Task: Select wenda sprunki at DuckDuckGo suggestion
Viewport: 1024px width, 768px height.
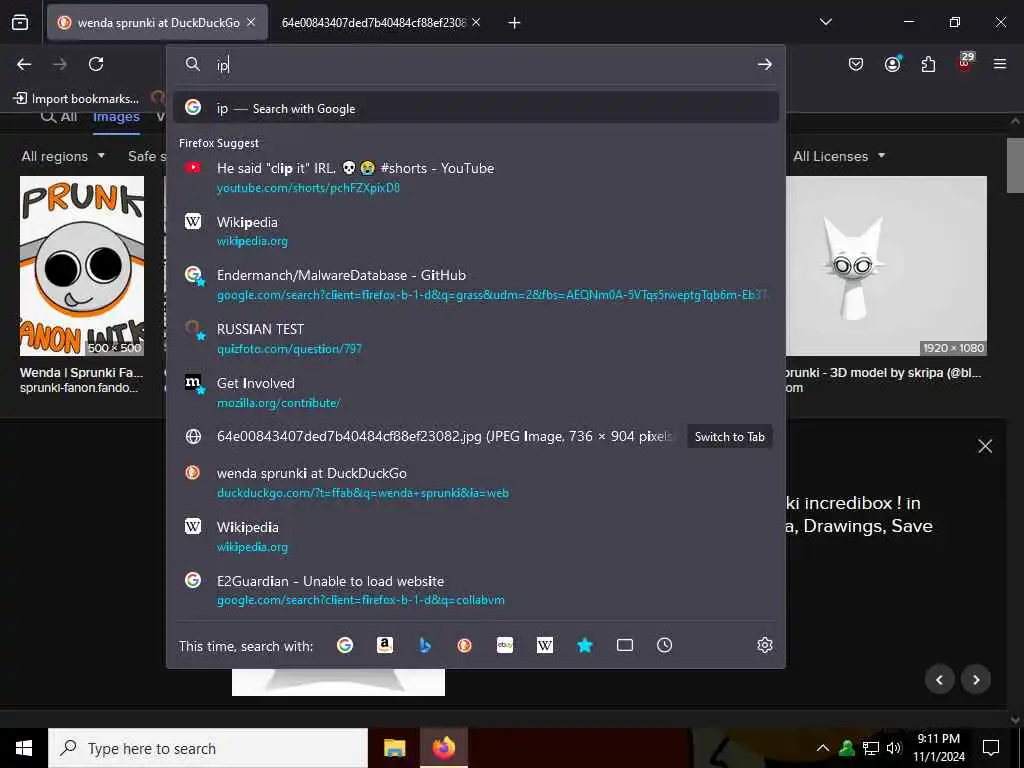Action: tap(476, 483)
